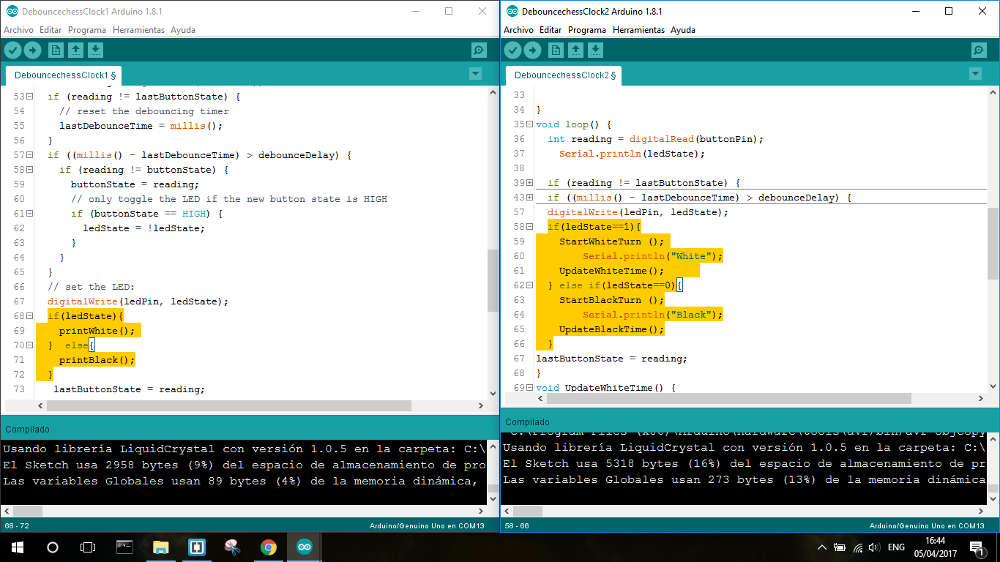Viewport: 1000px width, 562px height.
Task: Open Cortana search circle on taskbar
Action: pyautogui.click(x=52, y=547)
